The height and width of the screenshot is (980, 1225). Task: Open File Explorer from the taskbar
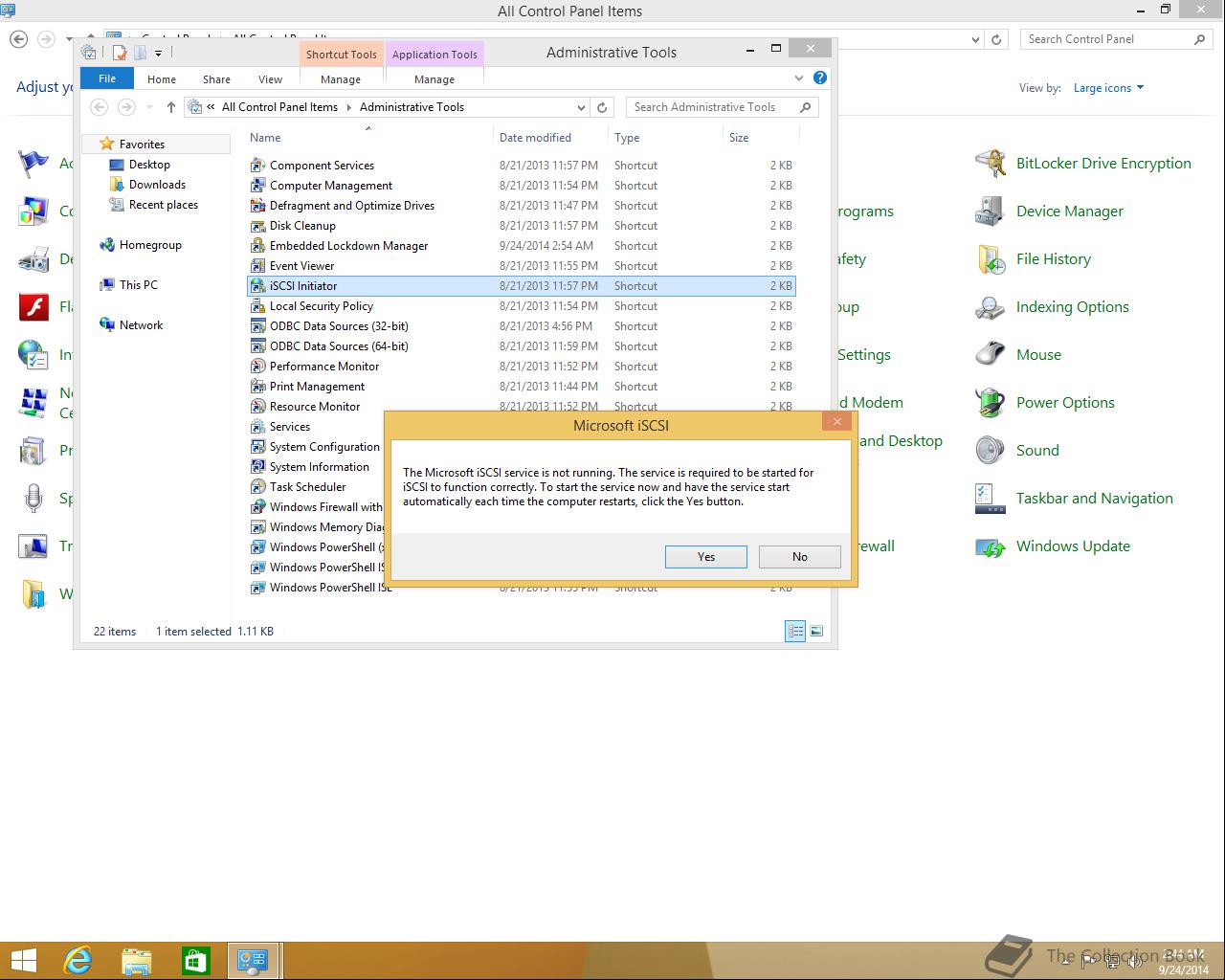point(137,960)
